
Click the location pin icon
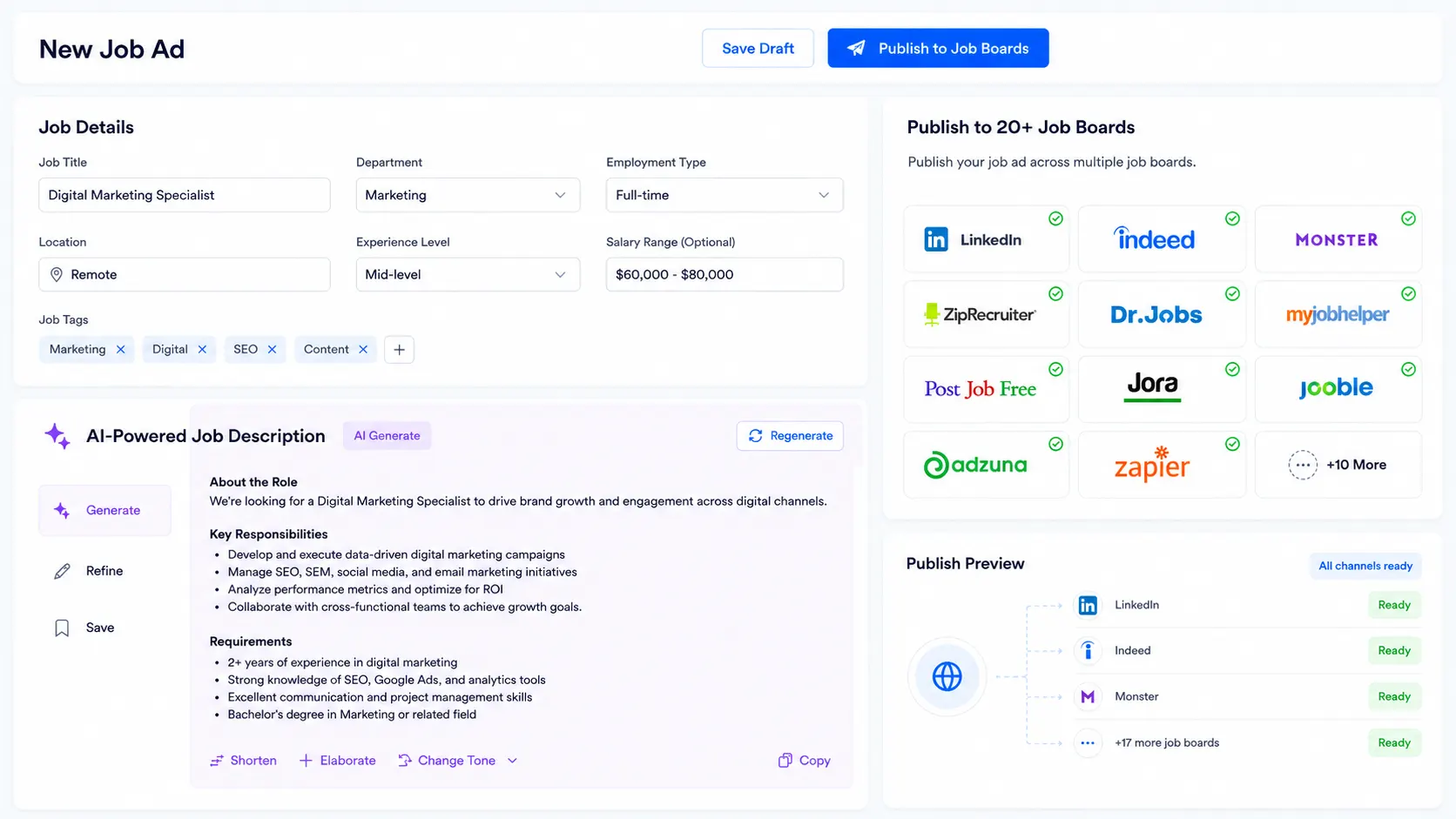point(57,274)
